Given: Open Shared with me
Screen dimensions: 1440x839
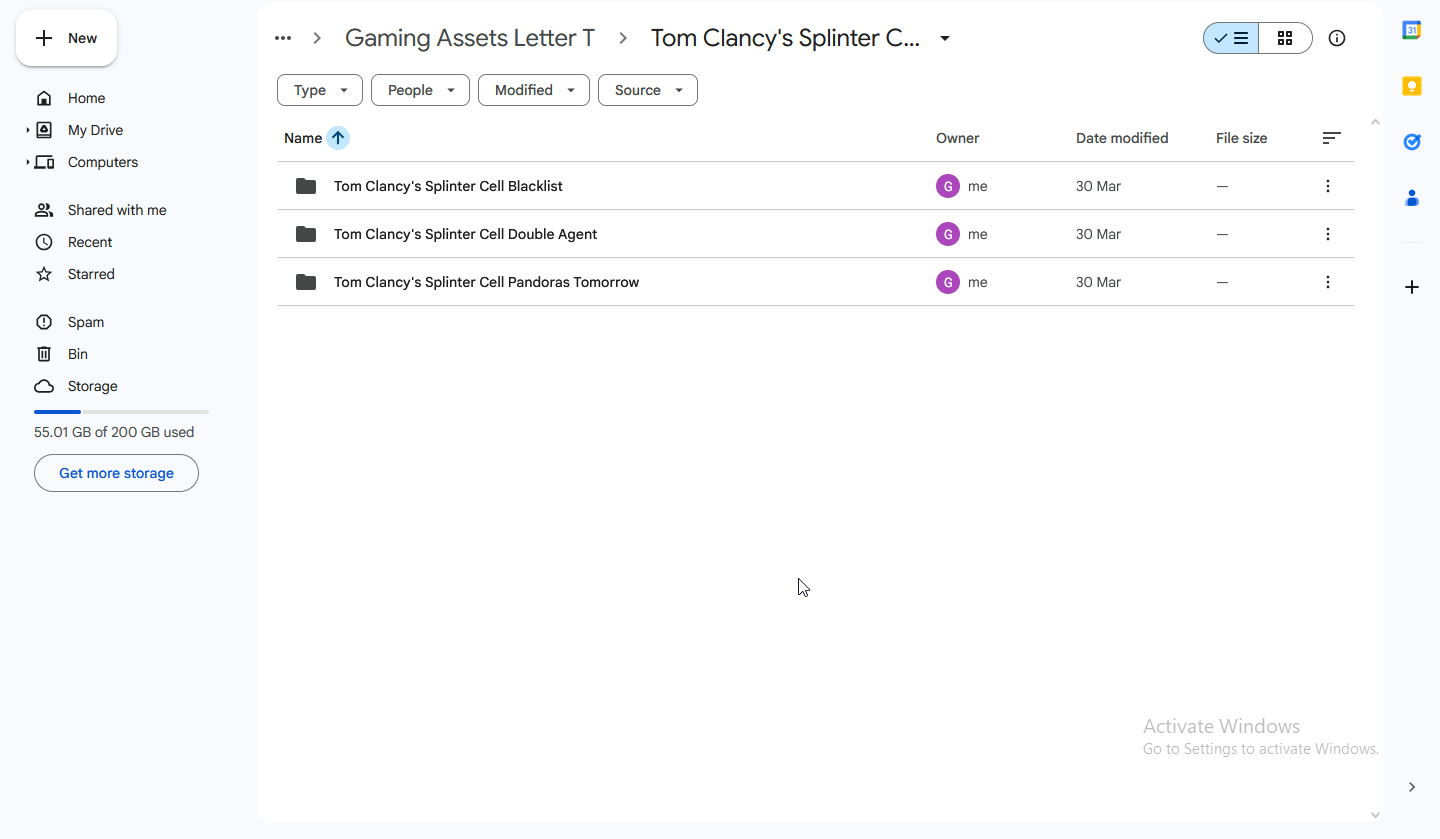Looking at the screenshot, I should coord(117,210).
